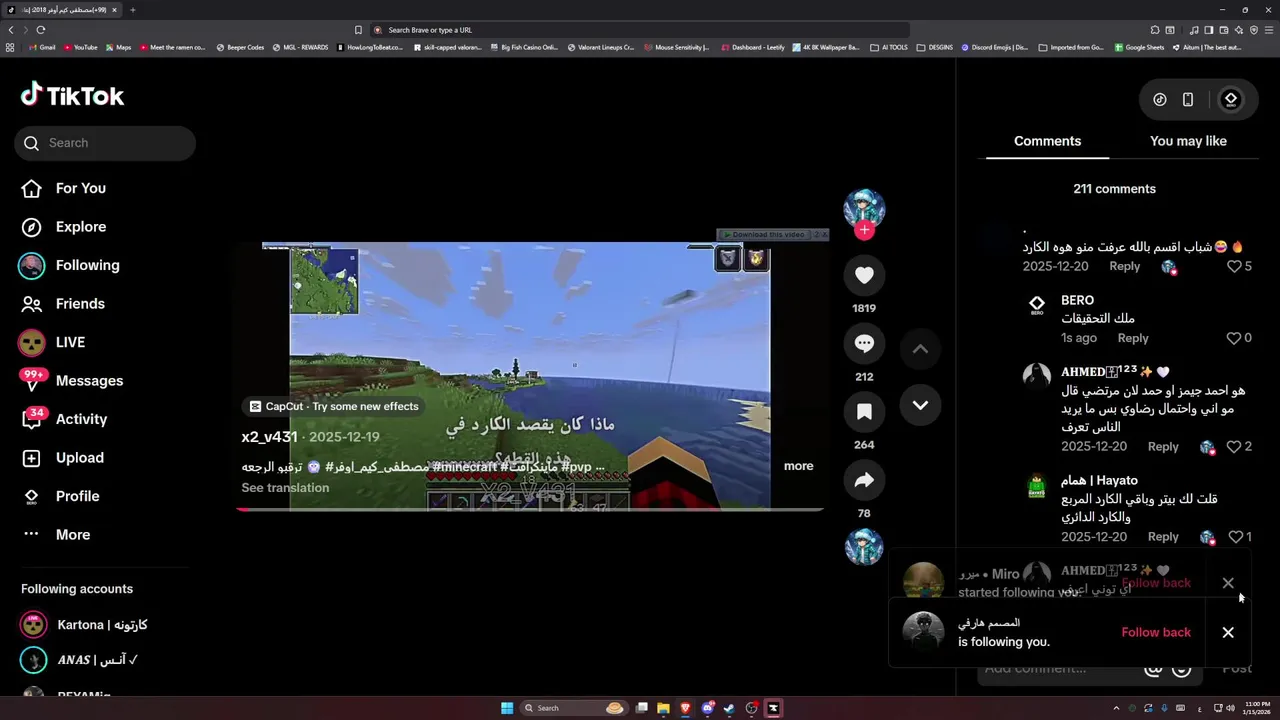The width and height of the screenshot is (1280, 720).
Task: Go to the Explore page
Action: 80,227
